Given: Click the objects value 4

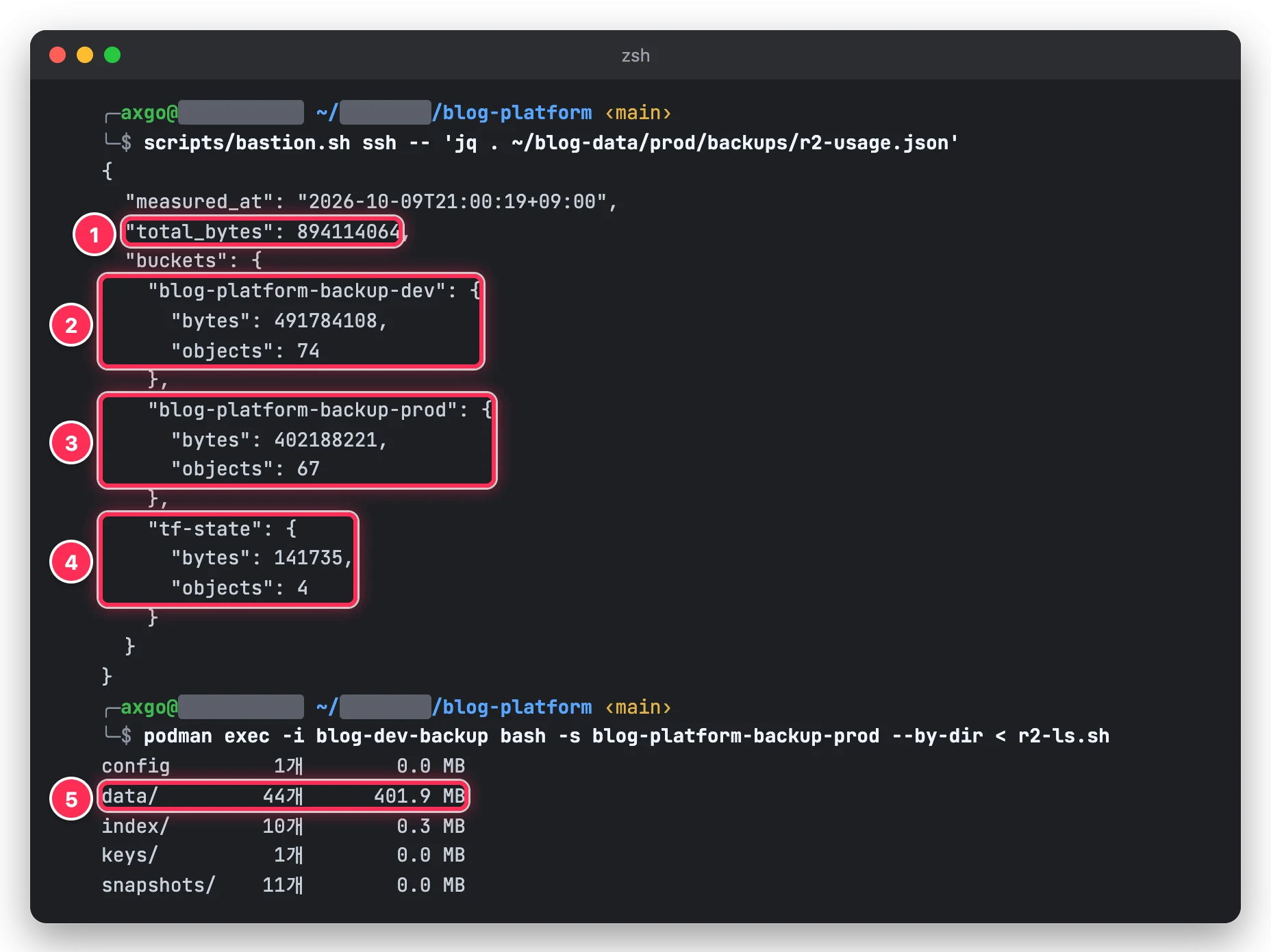Looking at the screenshot, I should pyautogui.click(x=302, y=588).
